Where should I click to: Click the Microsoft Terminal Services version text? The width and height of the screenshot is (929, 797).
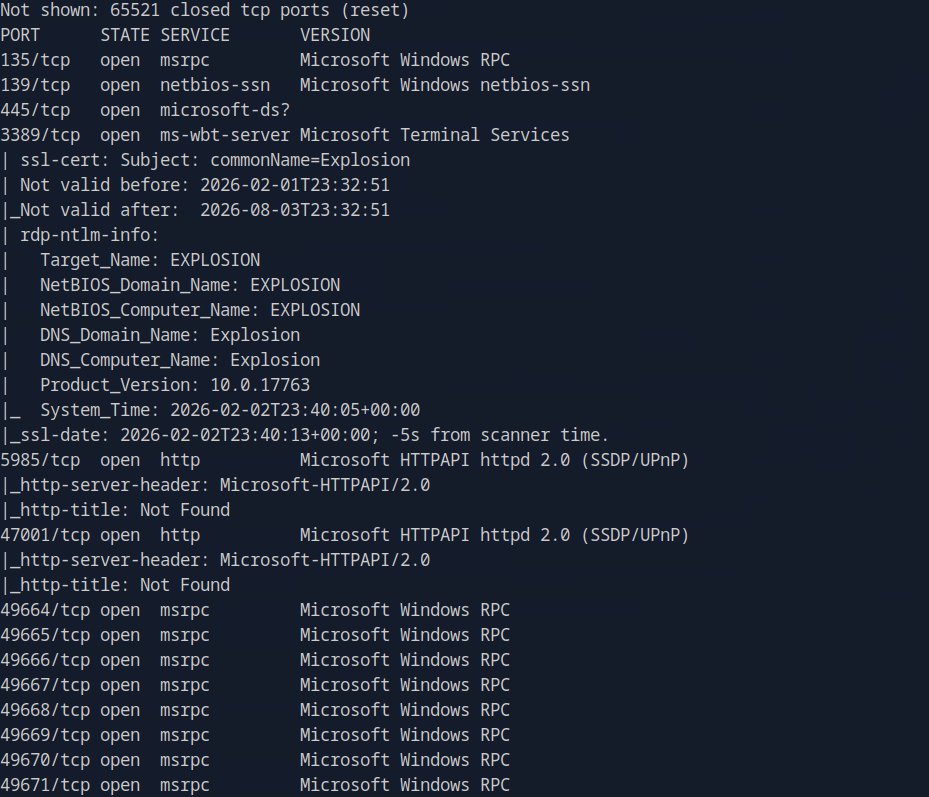coord(435,135)
